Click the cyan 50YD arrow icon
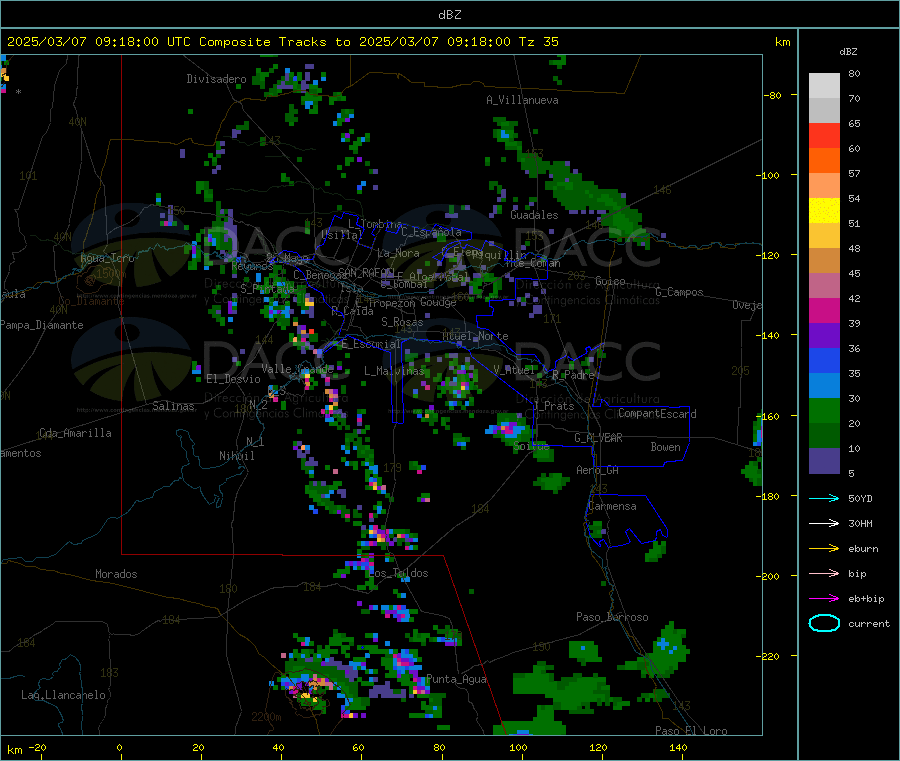Image resolution: width=900 pixels, height=761 pixels. click(x=824, y=498)
